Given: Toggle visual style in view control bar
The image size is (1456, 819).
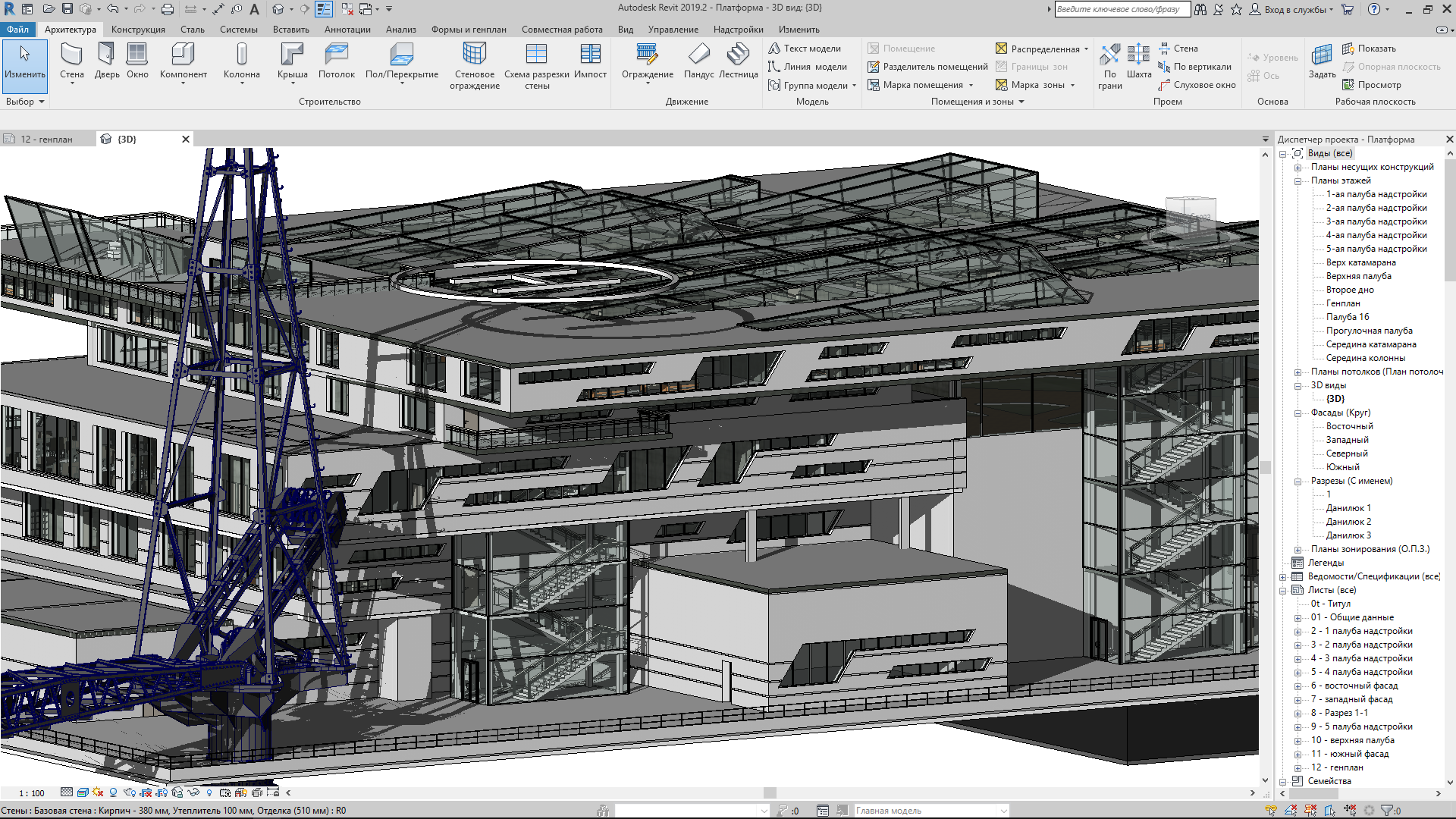Looking at the screenshot, I should (x=83, y=792).
